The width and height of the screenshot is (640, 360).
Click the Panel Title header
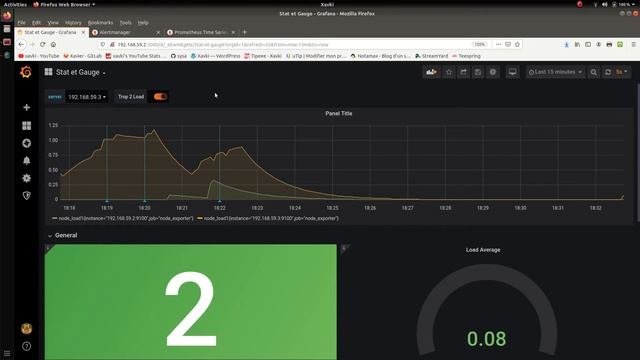click(338, 113)
